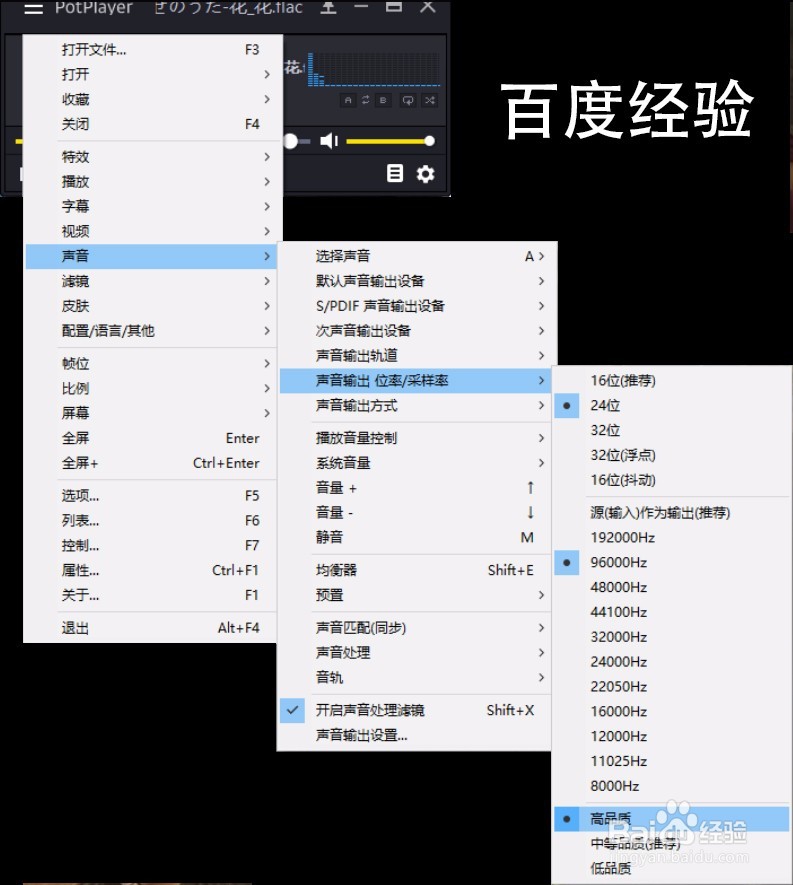Open 关于... F1 entry
793x885 pixels.
tap(151, 595)
